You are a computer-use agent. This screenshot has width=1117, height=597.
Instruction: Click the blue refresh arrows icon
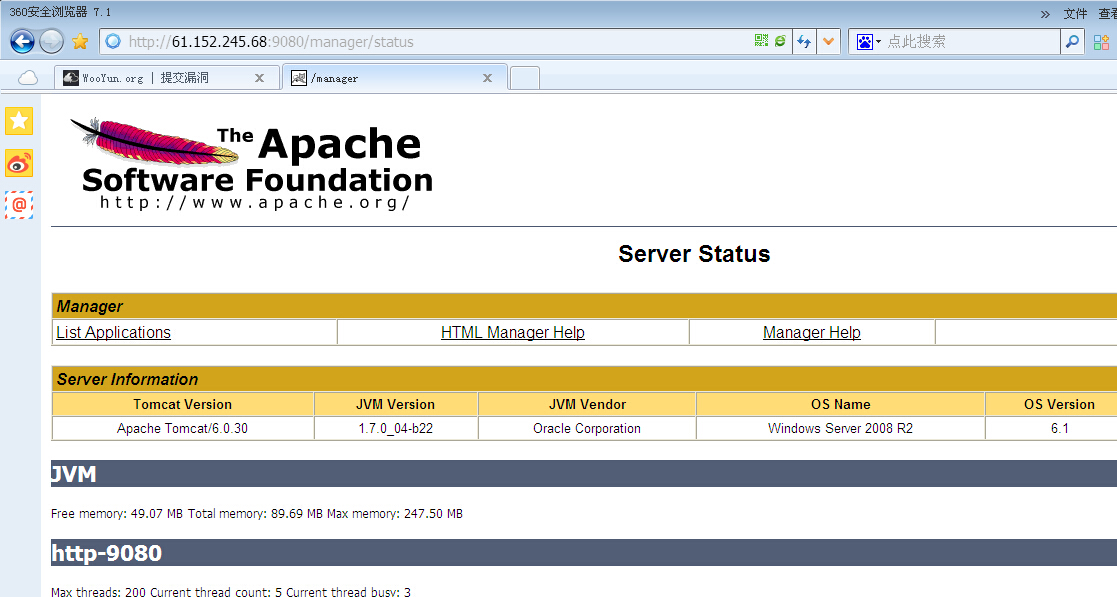(804, 41)
